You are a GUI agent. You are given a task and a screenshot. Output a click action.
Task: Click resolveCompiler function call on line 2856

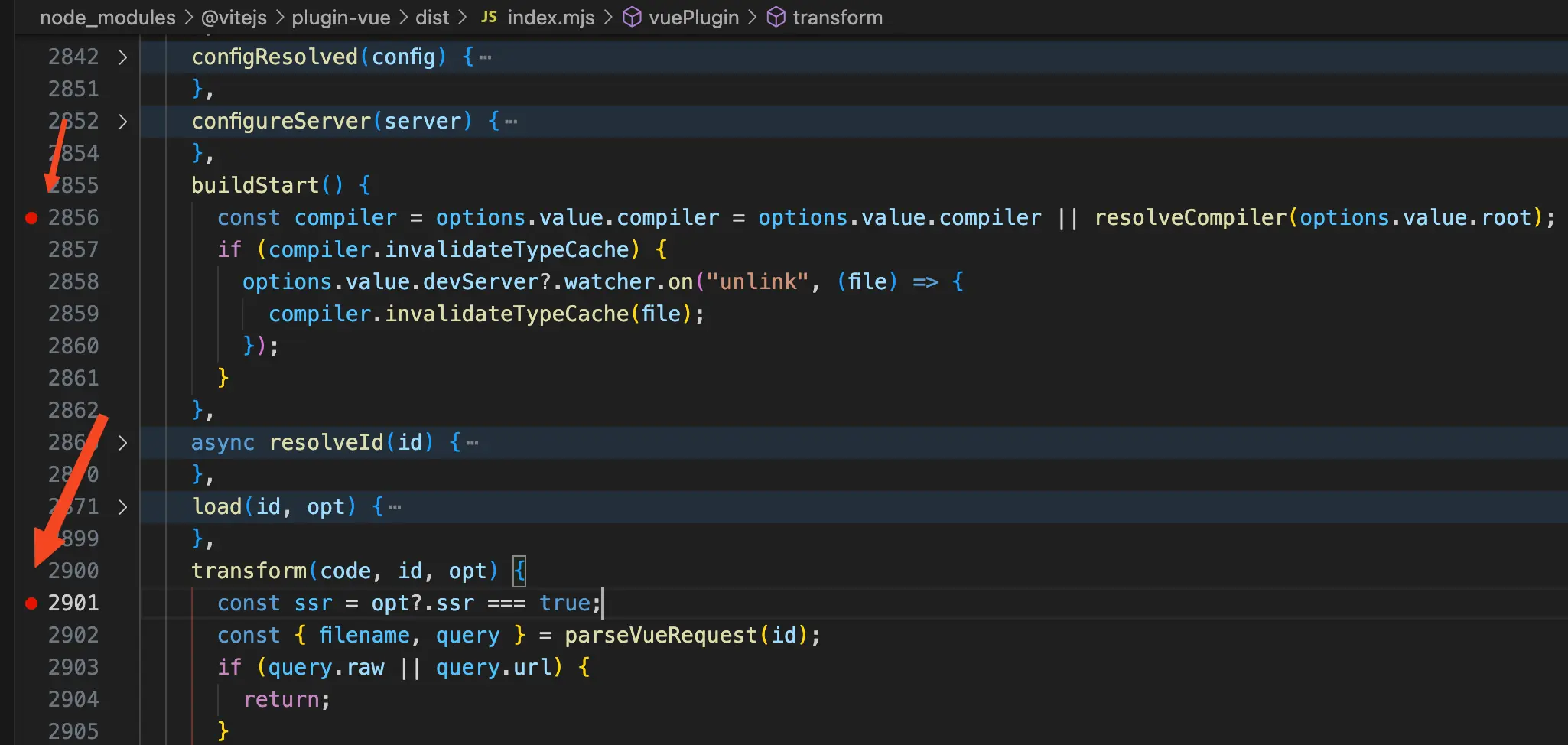click(x=1190, y=218)
